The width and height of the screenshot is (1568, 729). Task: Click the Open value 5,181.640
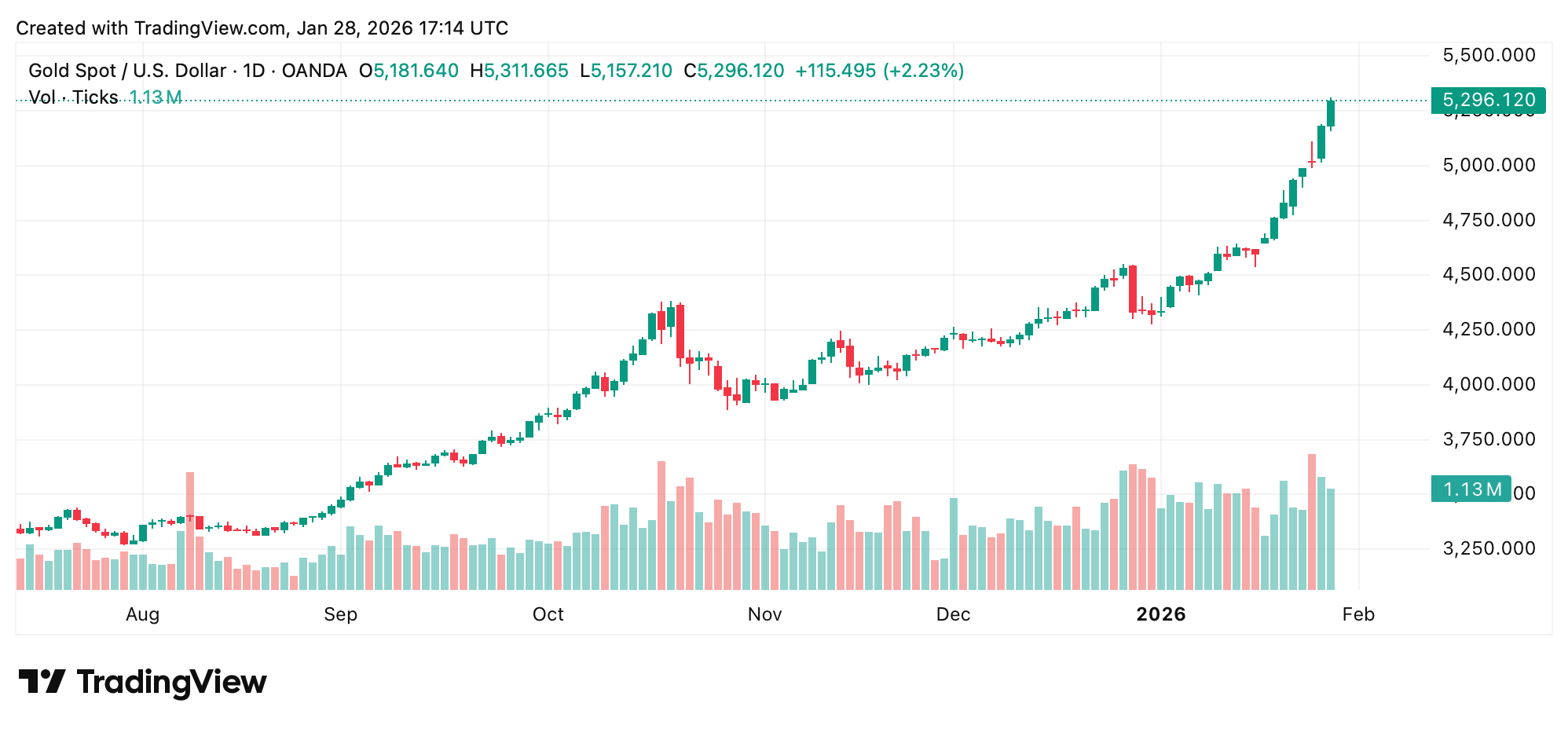click(416, 71)
